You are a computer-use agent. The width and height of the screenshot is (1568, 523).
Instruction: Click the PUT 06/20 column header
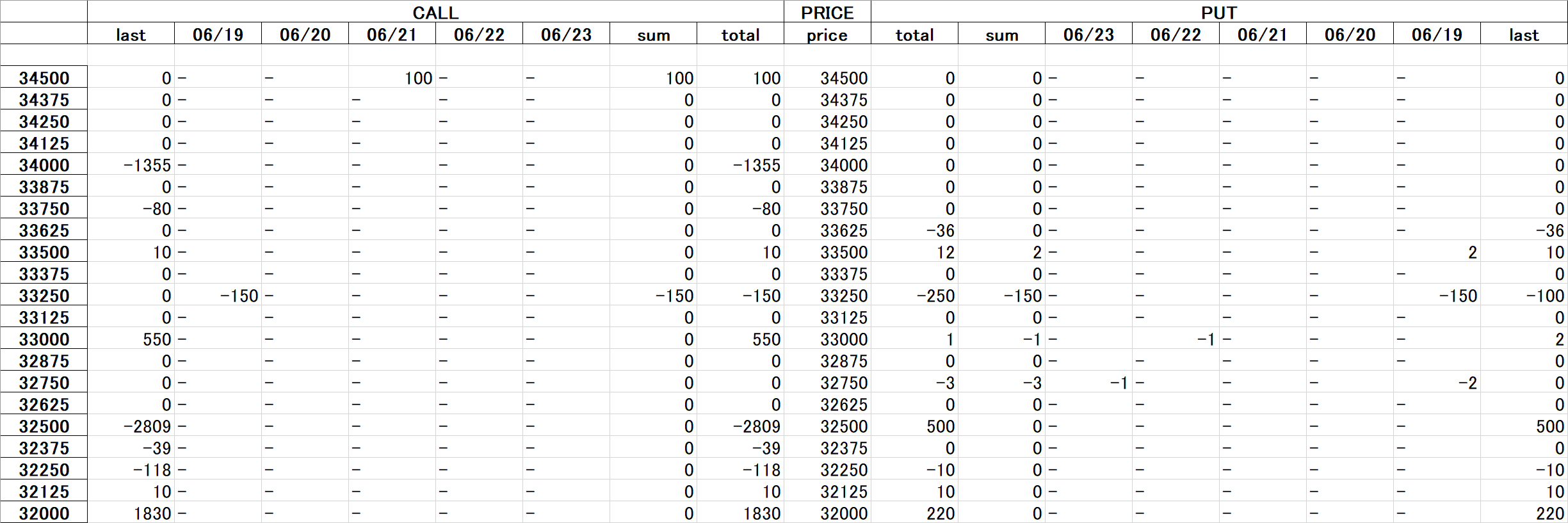(1350, 35)
